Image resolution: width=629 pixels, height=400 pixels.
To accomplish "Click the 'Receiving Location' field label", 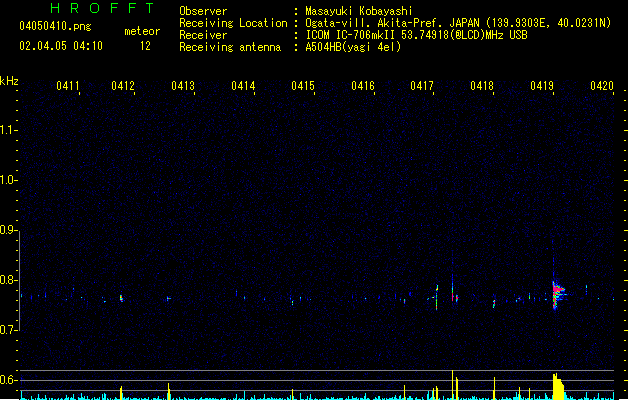I will (x=233, y=23).
